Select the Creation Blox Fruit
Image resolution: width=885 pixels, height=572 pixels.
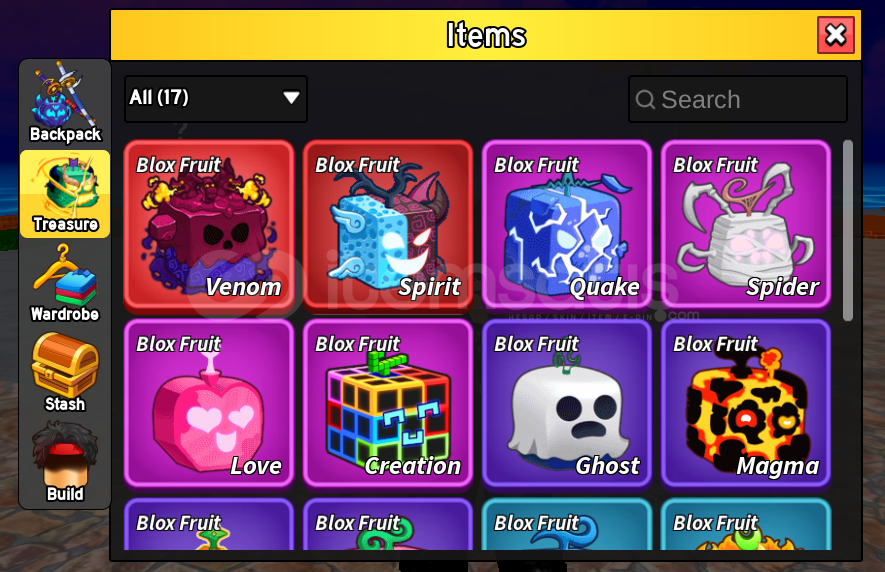click(x=388, y=403)
